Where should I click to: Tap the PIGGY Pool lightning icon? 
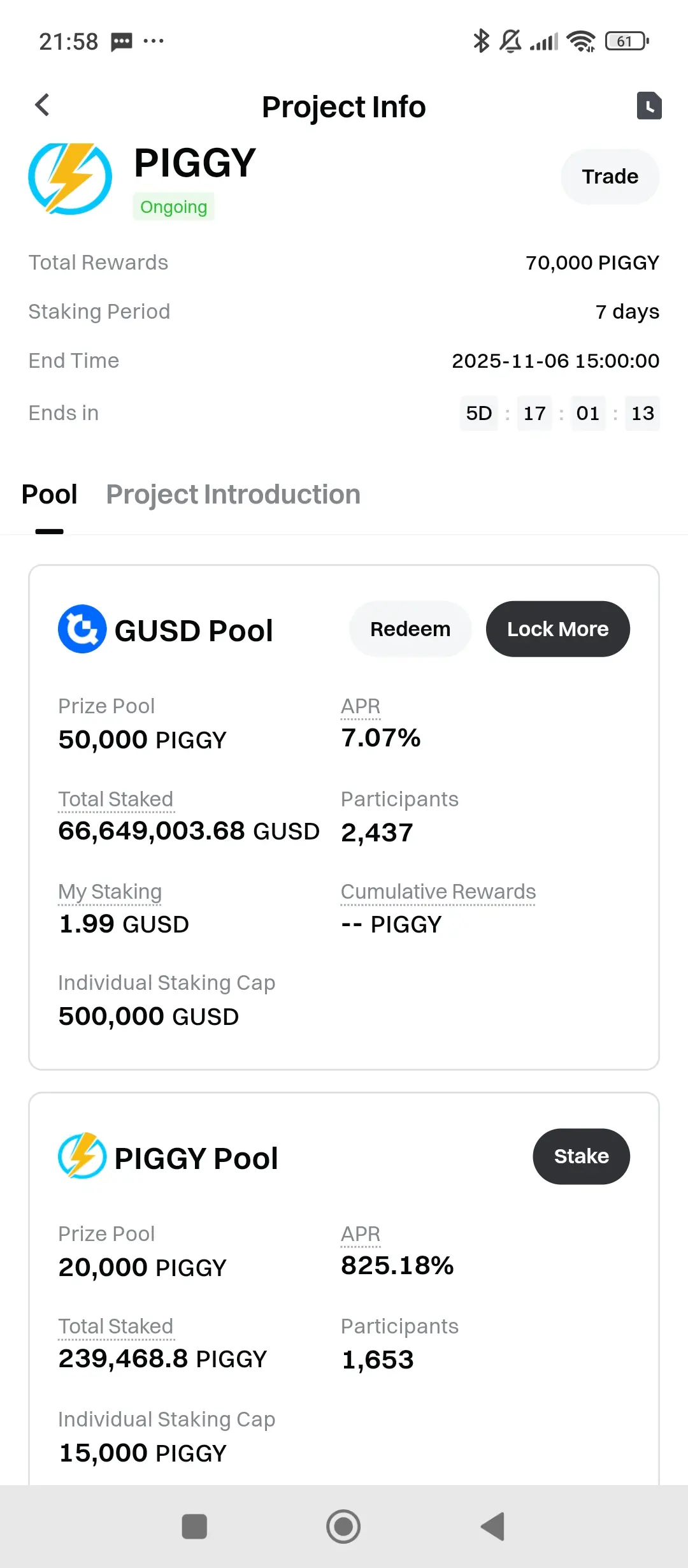pyautogui.click(x=82, y=1156)
